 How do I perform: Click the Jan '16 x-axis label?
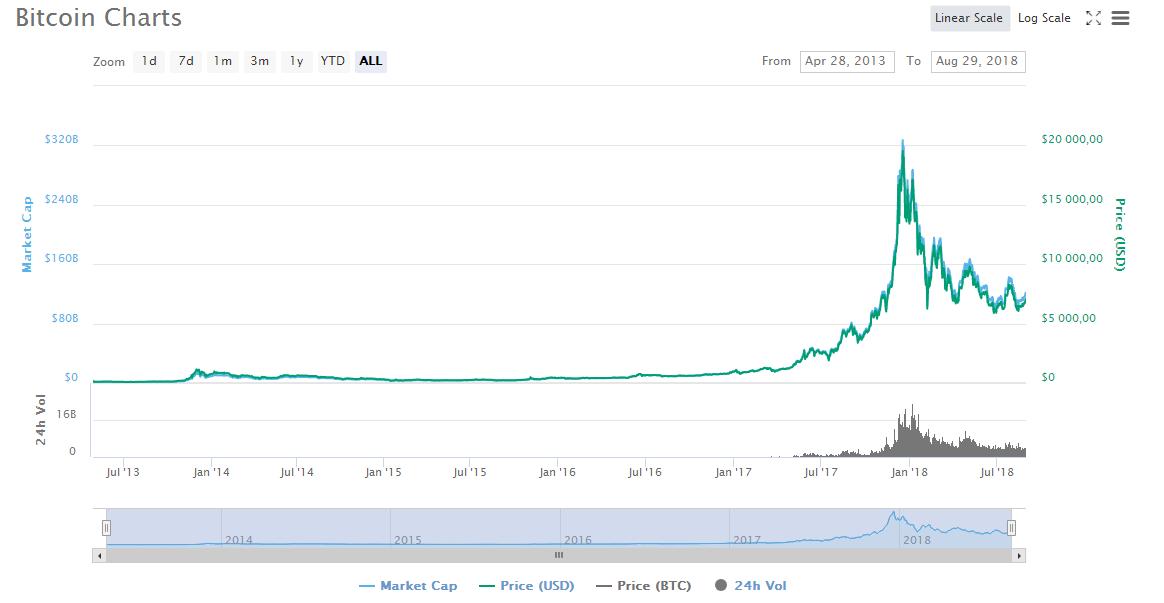click(x=558, y=472)
